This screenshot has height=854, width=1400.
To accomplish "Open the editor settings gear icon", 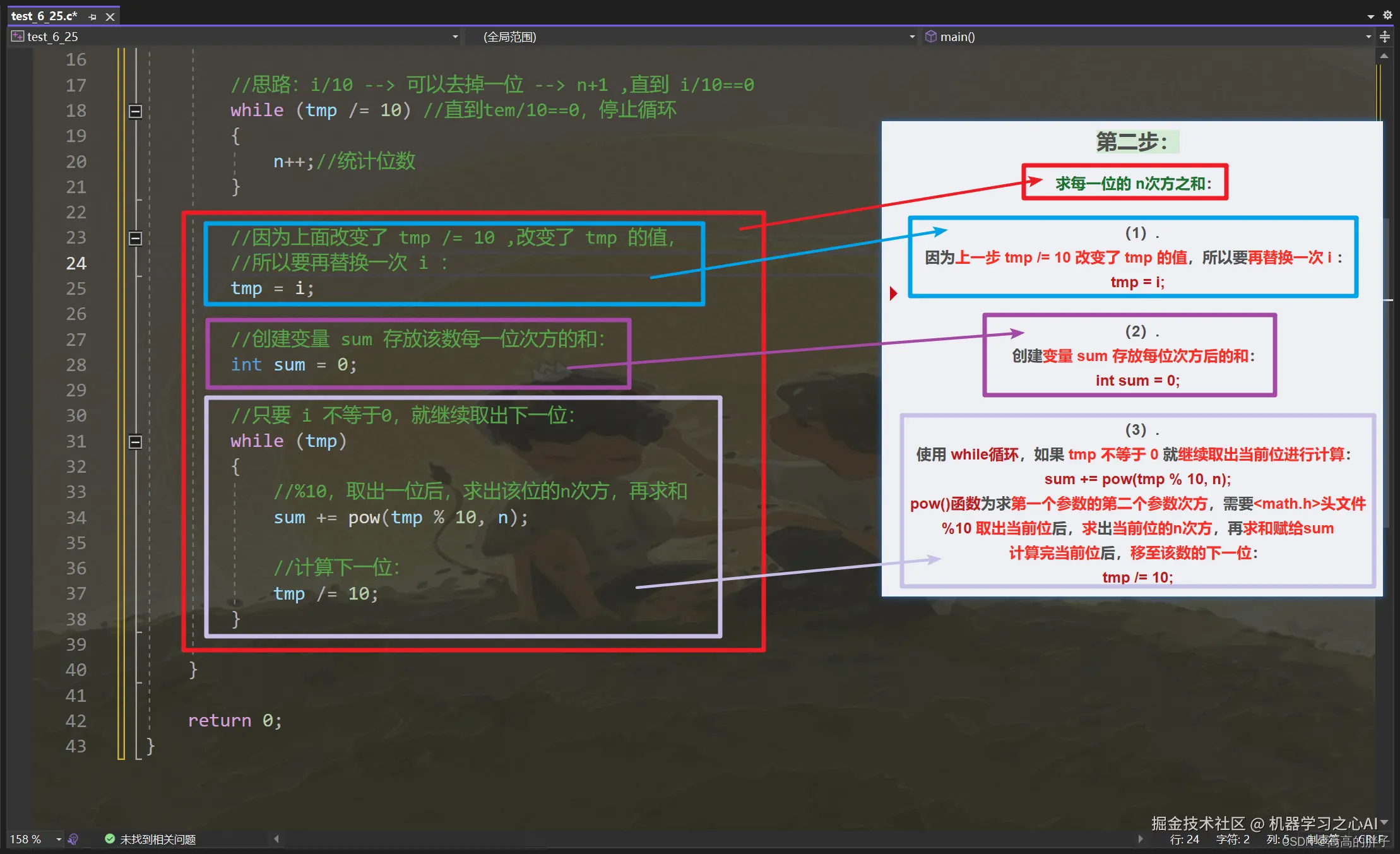I will pos(1387,15).
